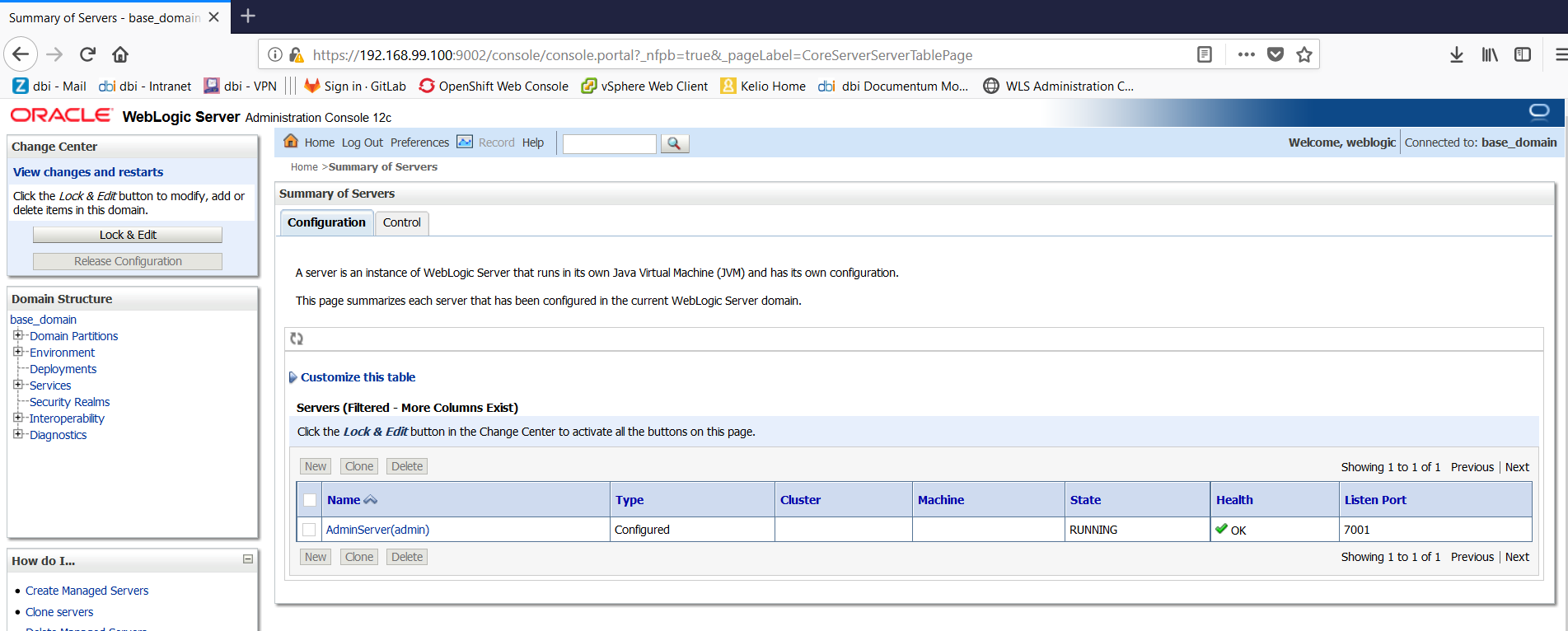This screenshot has height=631, width=1568.
Task: Click the browser forward arrow
Action: coord(54,54)
